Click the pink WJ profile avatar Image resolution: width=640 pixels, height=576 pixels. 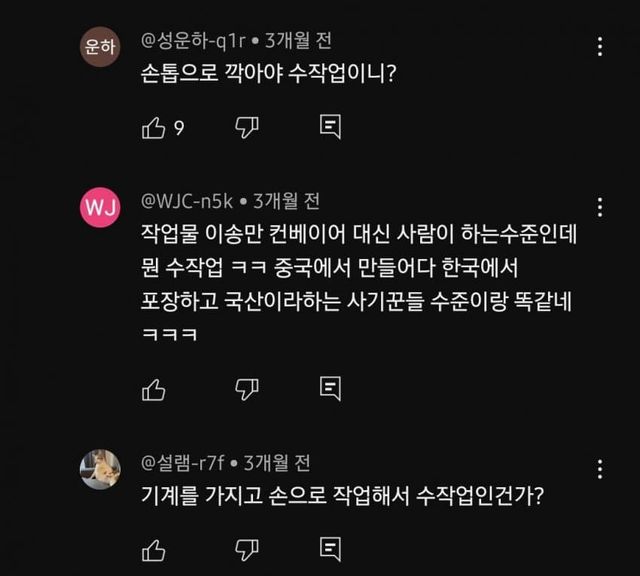pos(100,208)
